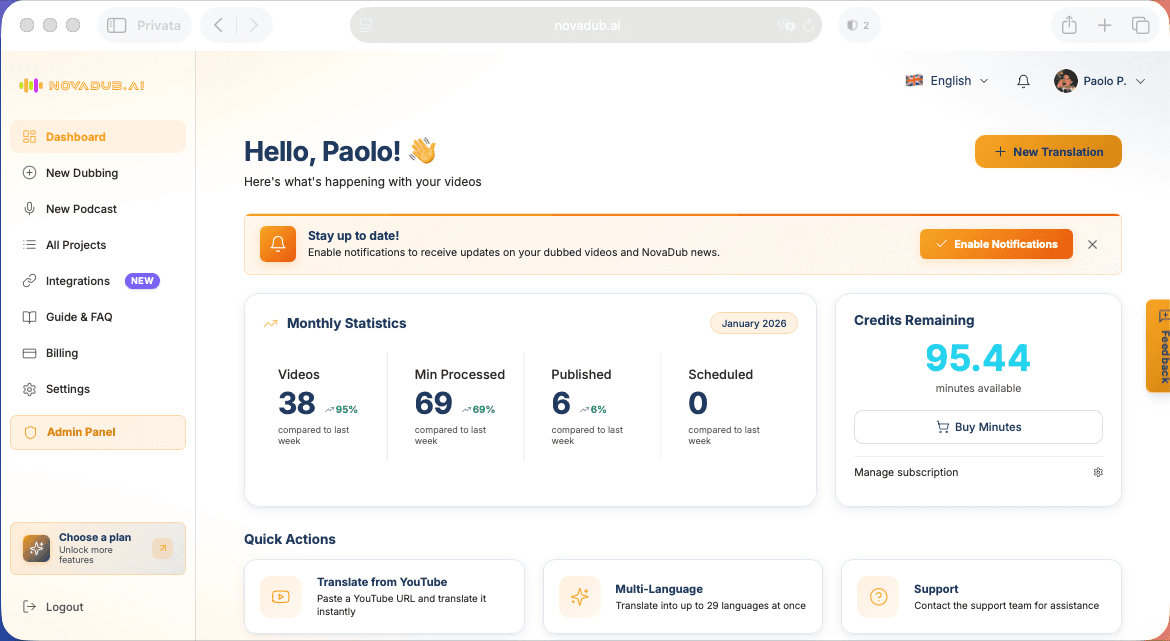The height and width of the screenshot is (641, 1170).
Task: Open the Buy Minutes cart option
Action: [x=977, y=426]
